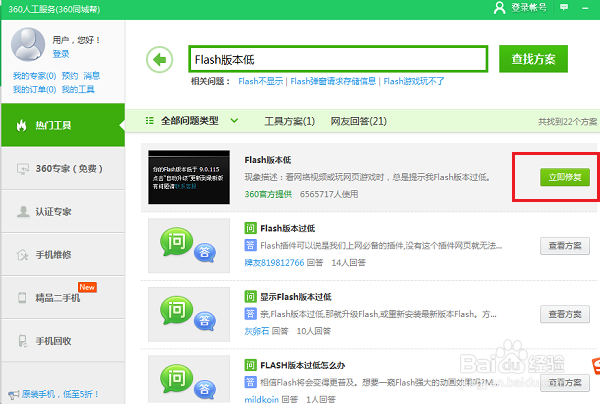Open 我的工具 link

coord(78,89)
